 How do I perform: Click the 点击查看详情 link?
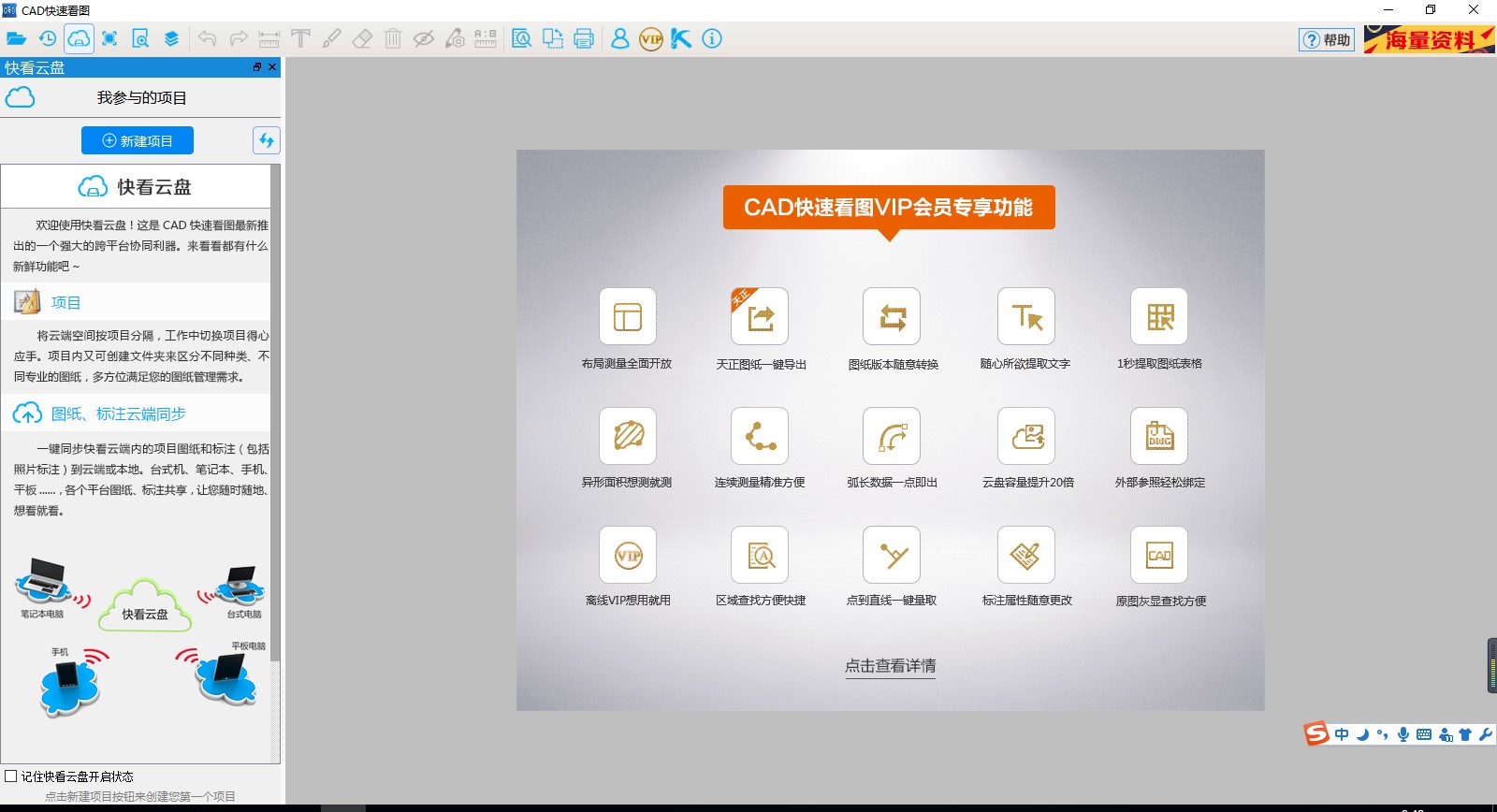click(x=890, y=666)
